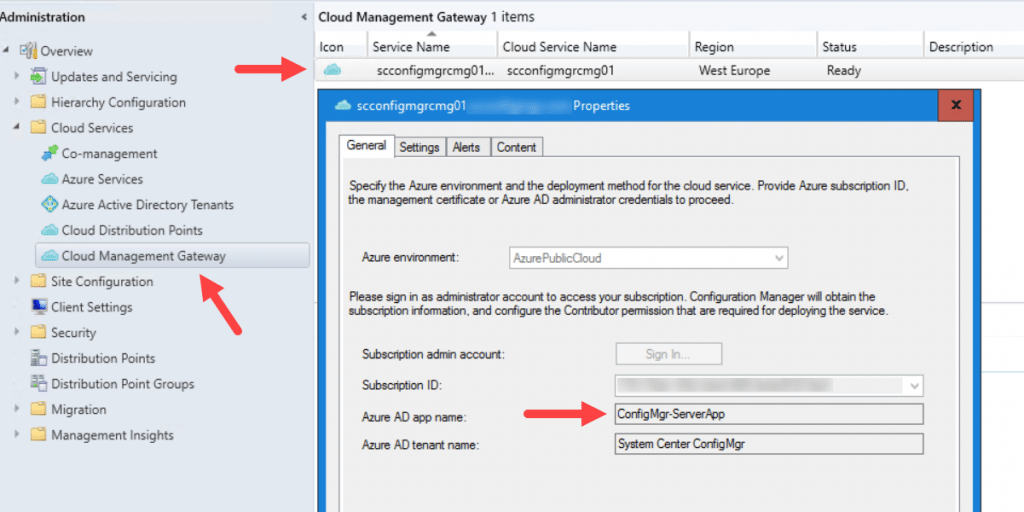Click the Azure AD app name field

point(769,414)
